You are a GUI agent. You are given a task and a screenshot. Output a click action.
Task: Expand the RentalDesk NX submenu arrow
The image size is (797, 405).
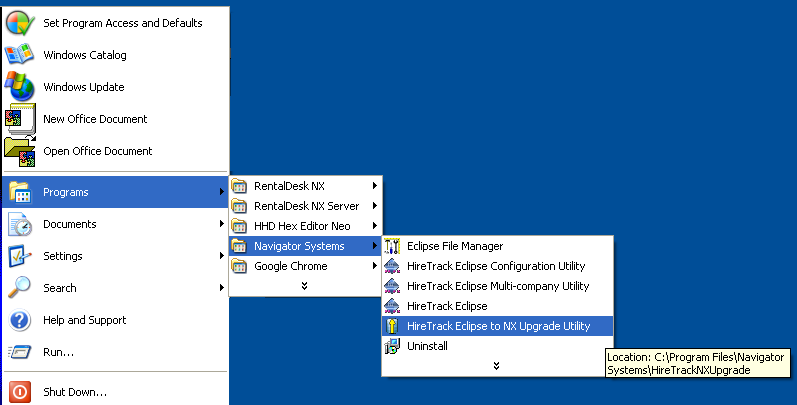(374, 186)
